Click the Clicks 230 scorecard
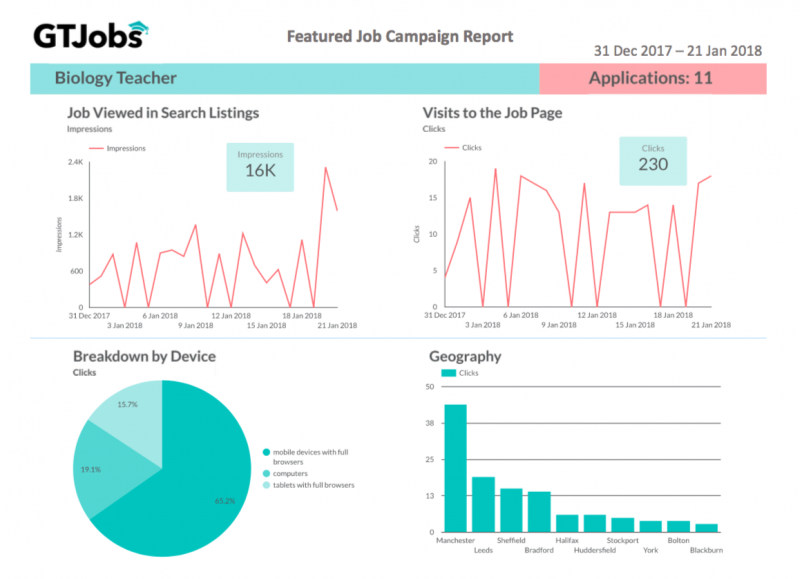The width and height of the screenshot is (800, 579). 652,161
